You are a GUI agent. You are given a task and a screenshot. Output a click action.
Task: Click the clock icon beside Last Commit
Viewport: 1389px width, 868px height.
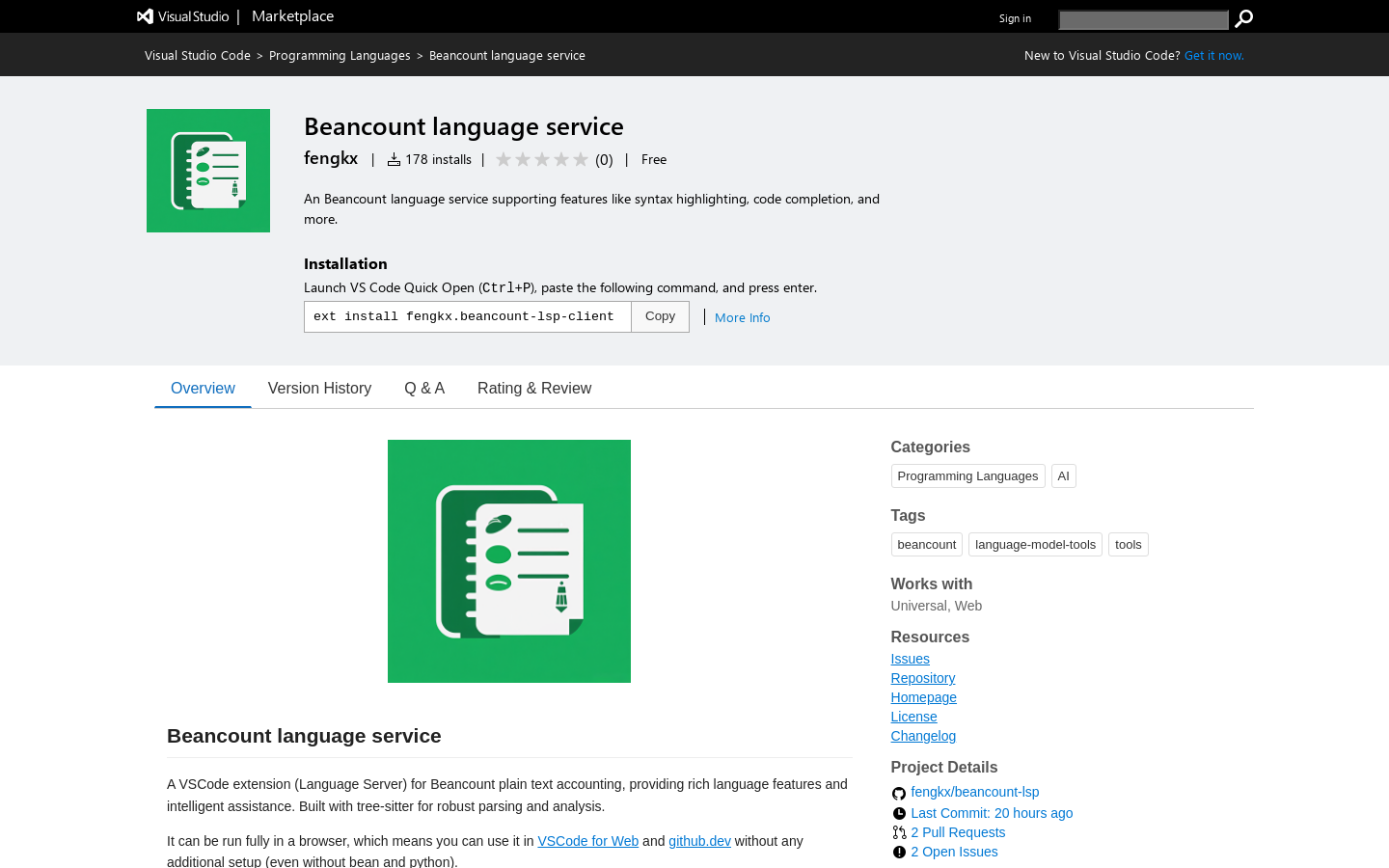coord(899,814)
